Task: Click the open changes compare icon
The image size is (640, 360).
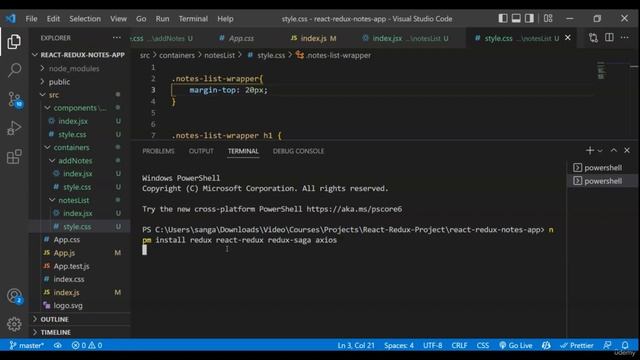Action: coord(593,38)
